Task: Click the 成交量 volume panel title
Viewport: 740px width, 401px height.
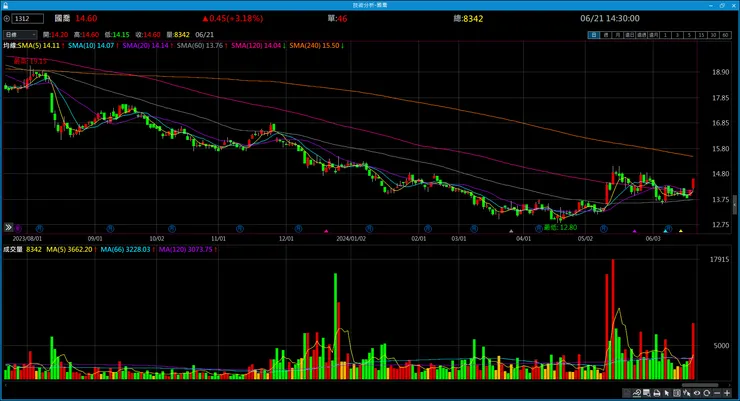Action: click(13, 249)
